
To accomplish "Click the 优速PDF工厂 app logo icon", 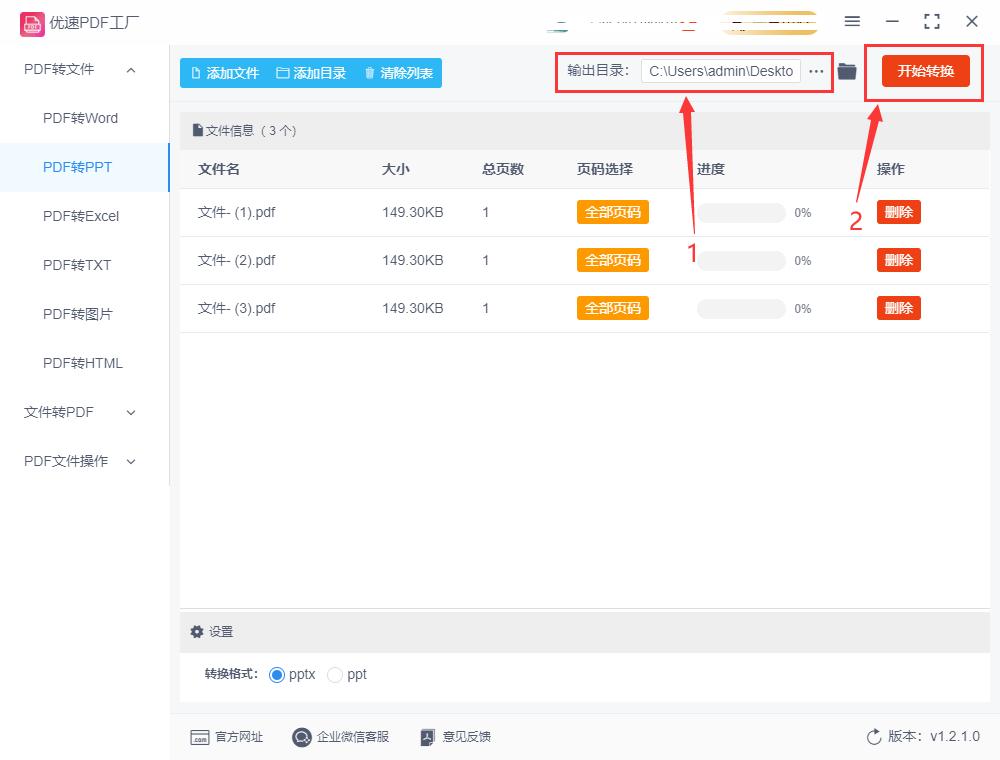I will pyautogui.click(x=33, y=22).
